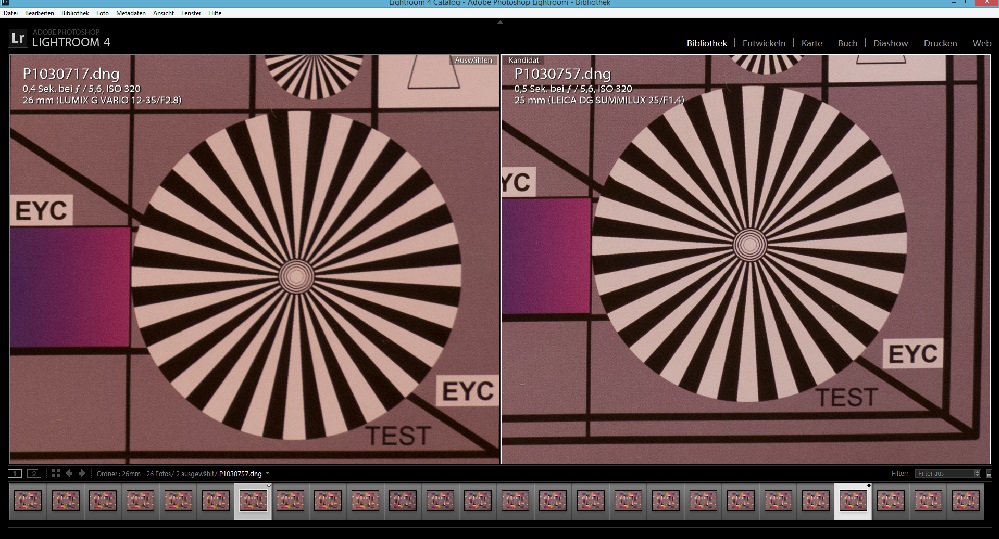The width and height of the screenshot is (999, 539).
Task: Select the highlighted Kandidat thumbnail in filmstrip
Action: click(852, 500)
